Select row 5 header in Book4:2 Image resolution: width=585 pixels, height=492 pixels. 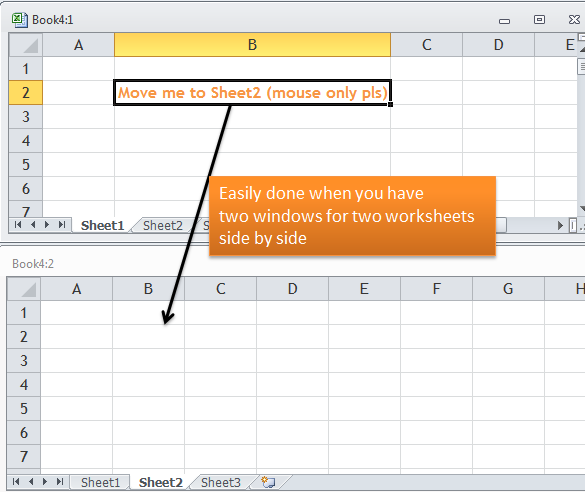pyautogui.click(x=24, y=408)
